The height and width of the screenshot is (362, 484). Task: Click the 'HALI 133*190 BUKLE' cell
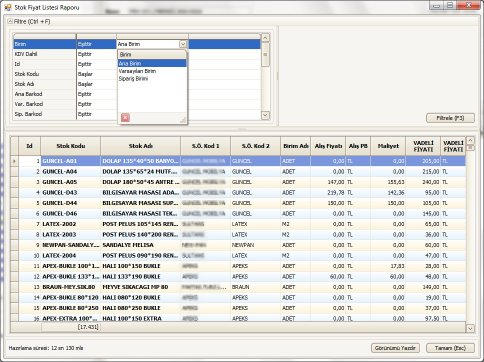point(140,277)
